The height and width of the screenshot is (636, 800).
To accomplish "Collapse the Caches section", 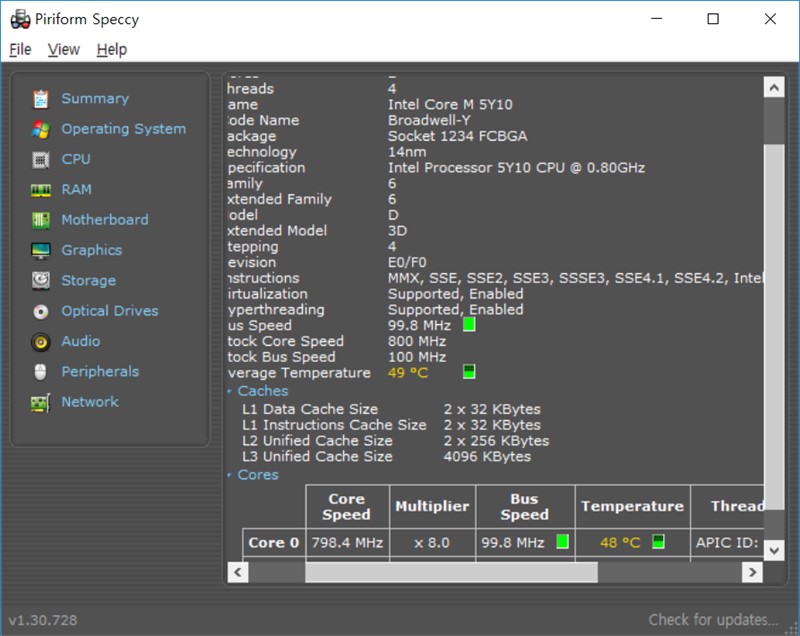I will [230, 391].
